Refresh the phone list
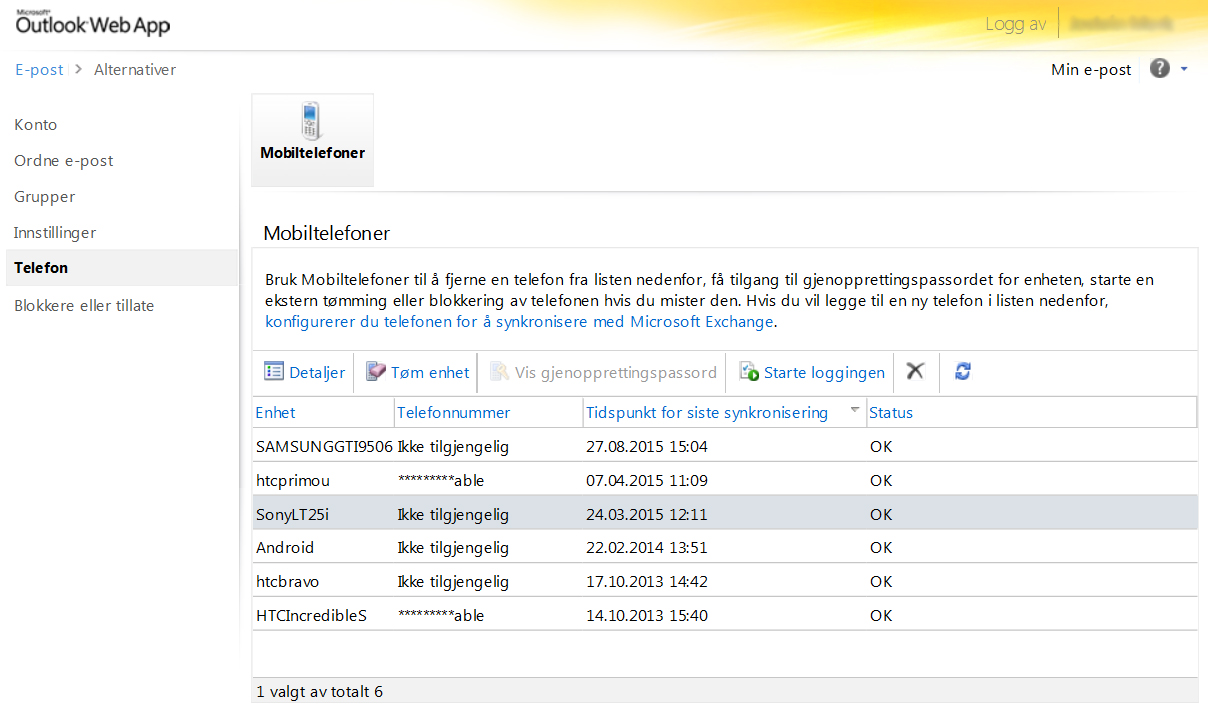 963,371
